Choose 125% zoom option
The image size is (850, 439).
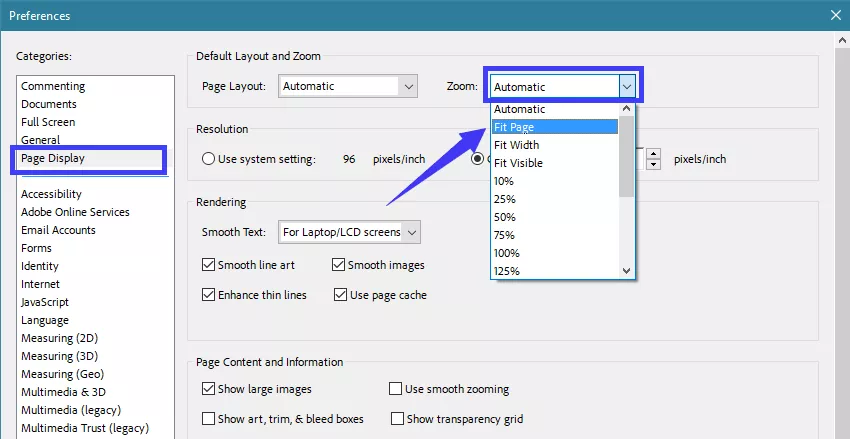(555, 271)
